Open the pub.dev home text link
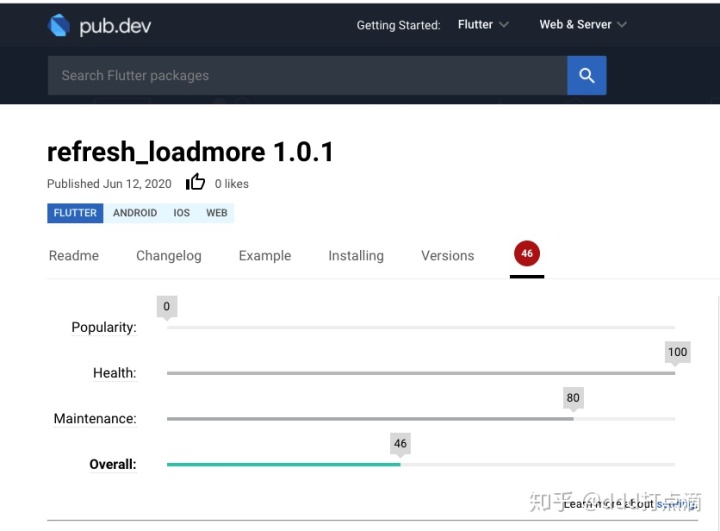This screenshot has width=720, height=531. (115, 26)
